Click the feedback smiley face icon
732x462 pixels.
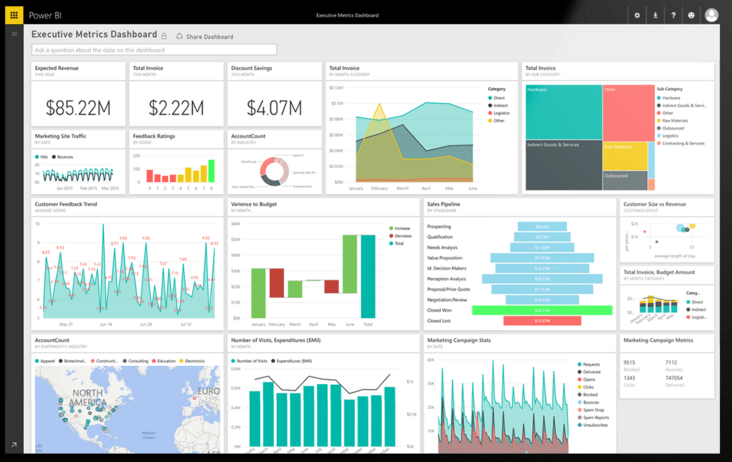point(691,15)
